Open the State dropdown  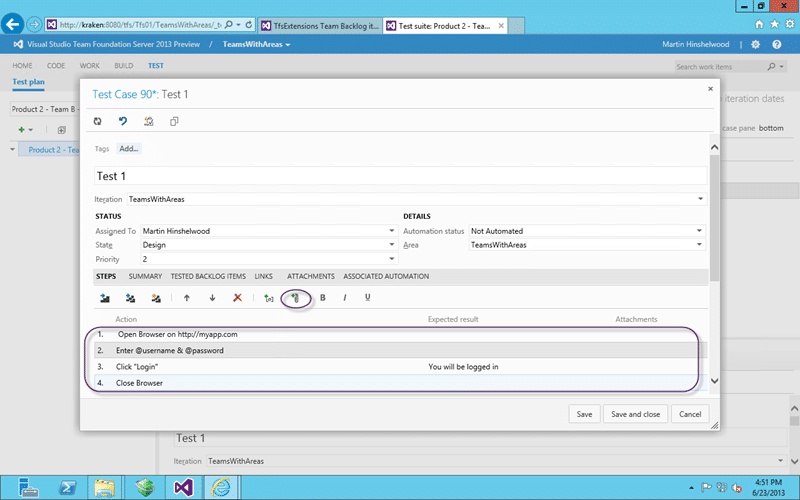pos(392,244)
